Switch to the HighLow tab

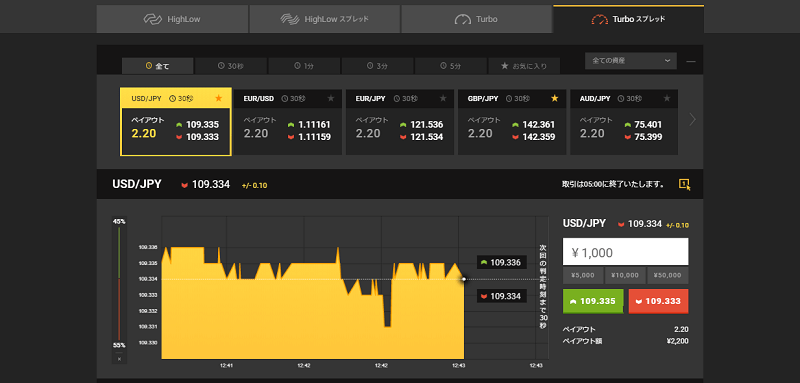(x=172, y=19)
